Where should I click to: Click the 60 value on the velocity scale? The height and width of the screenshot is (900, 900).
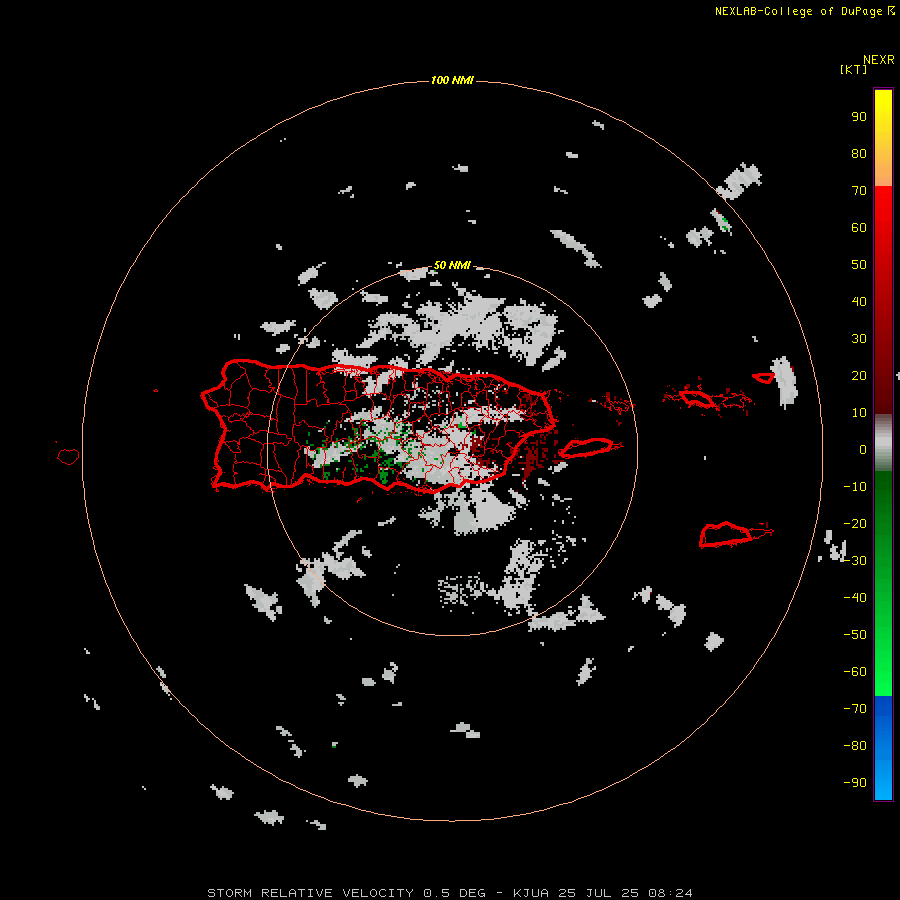point(859,227)
